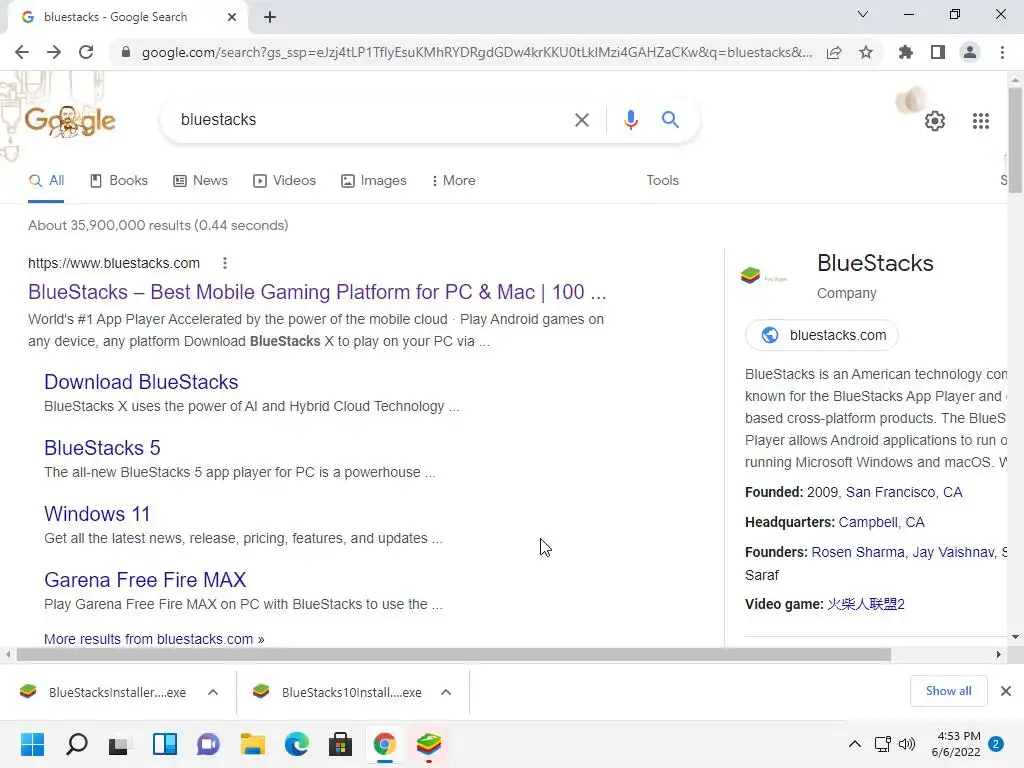Open the volume control in system tray

coord(907,744)
